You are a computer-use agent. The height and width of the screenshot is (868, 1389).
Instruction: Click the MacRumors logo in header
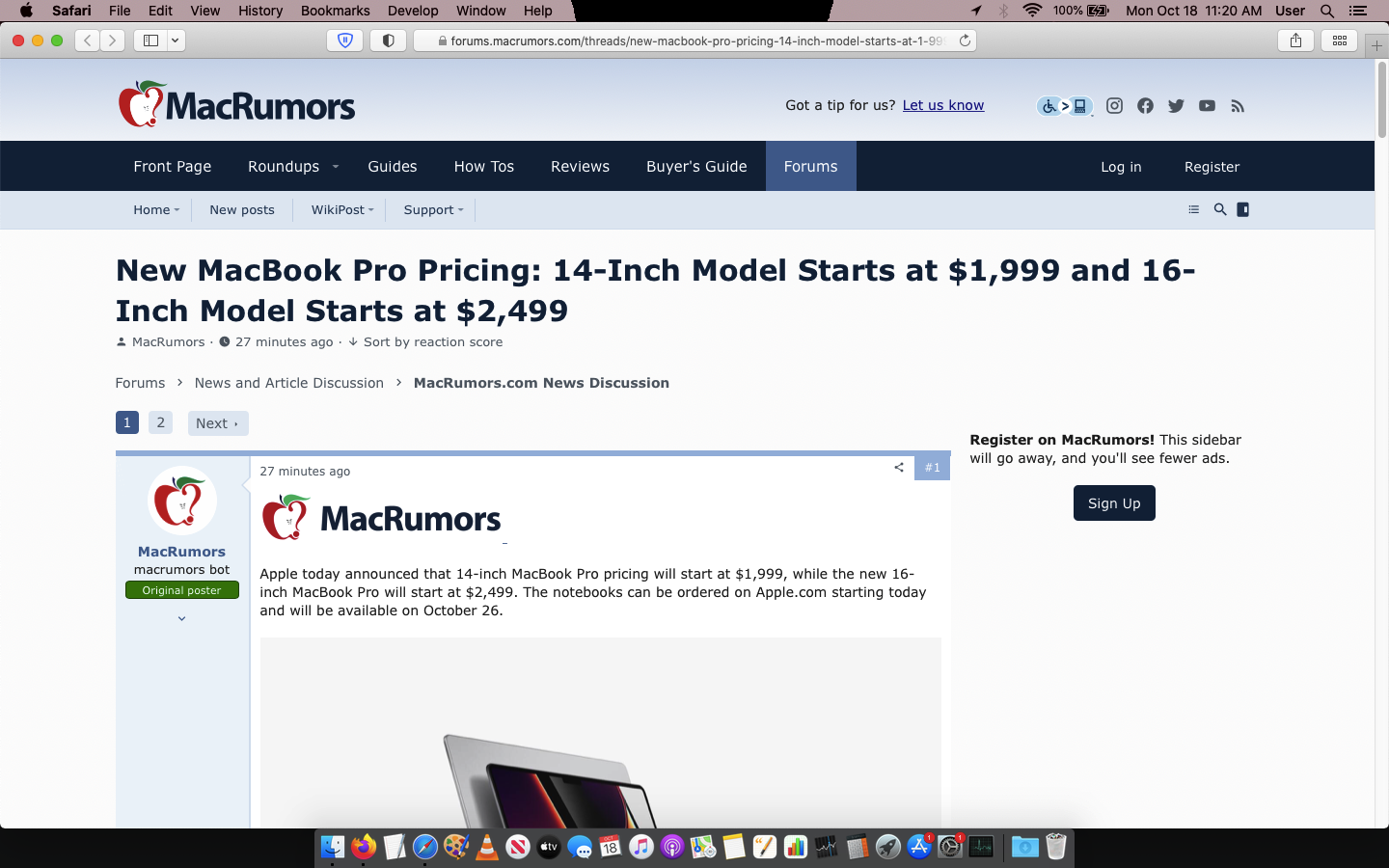point(236,104)
